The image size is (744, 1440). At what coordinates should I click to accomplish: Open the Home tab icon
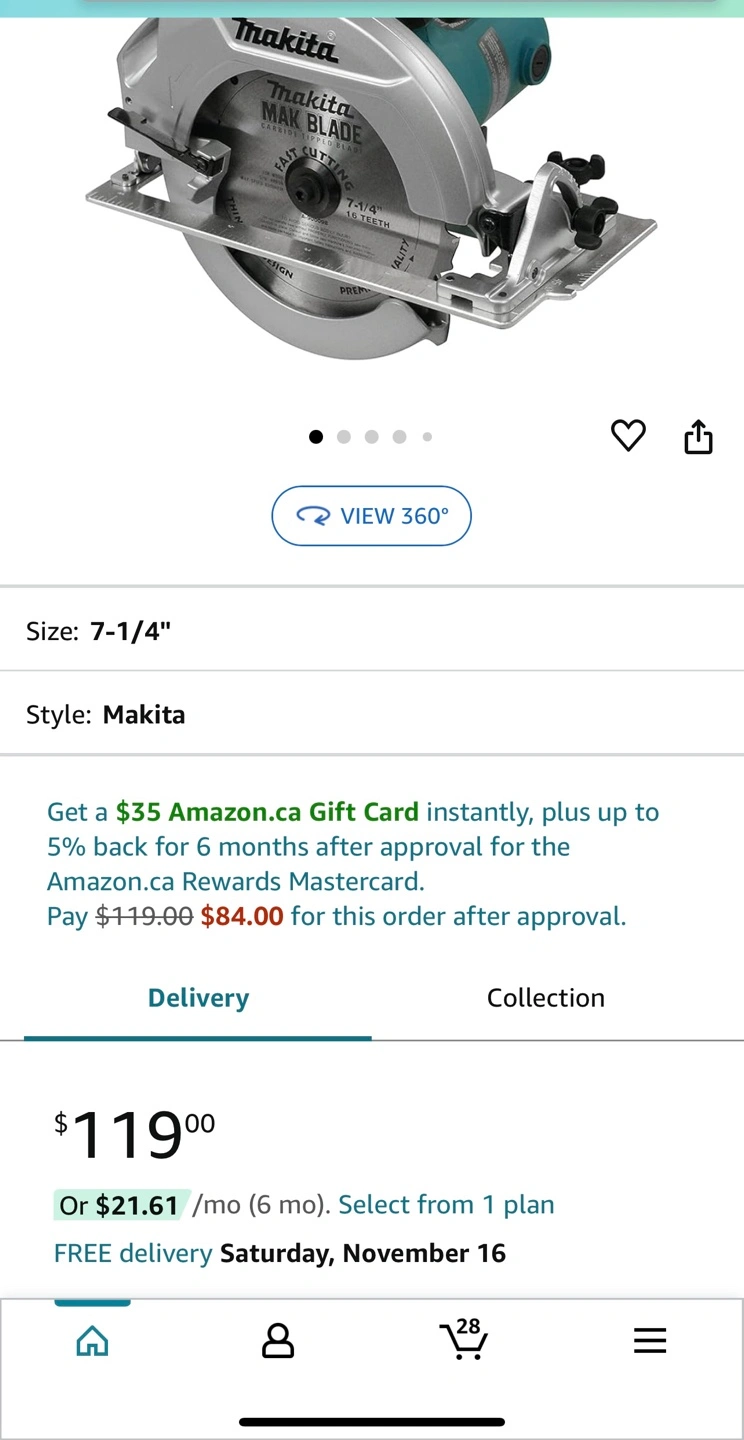pos(92,1341)
